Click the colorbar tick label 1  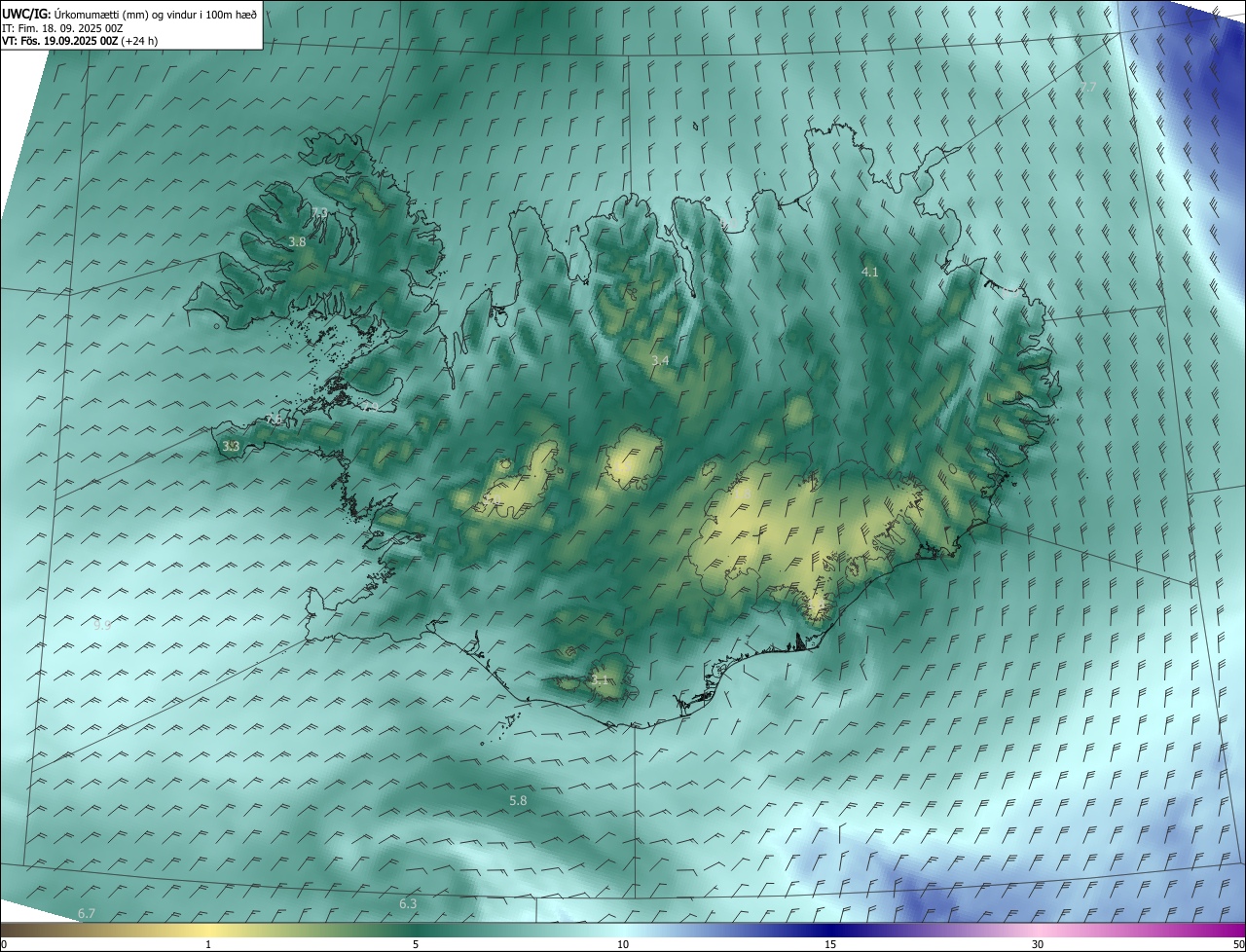point(208,945)
